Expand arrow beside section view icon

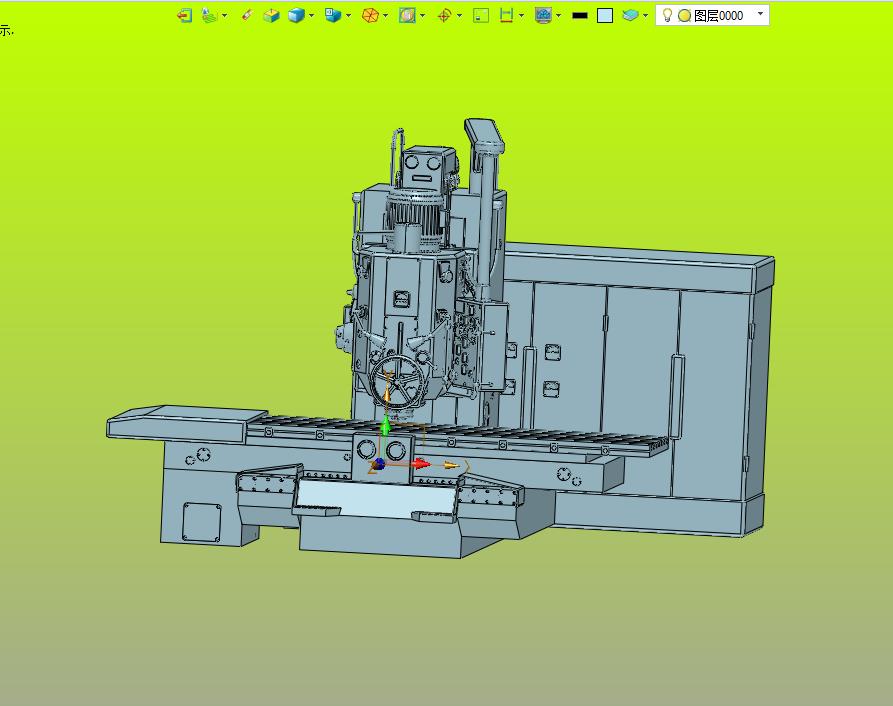pyautogui.click(x=423, y=15)
